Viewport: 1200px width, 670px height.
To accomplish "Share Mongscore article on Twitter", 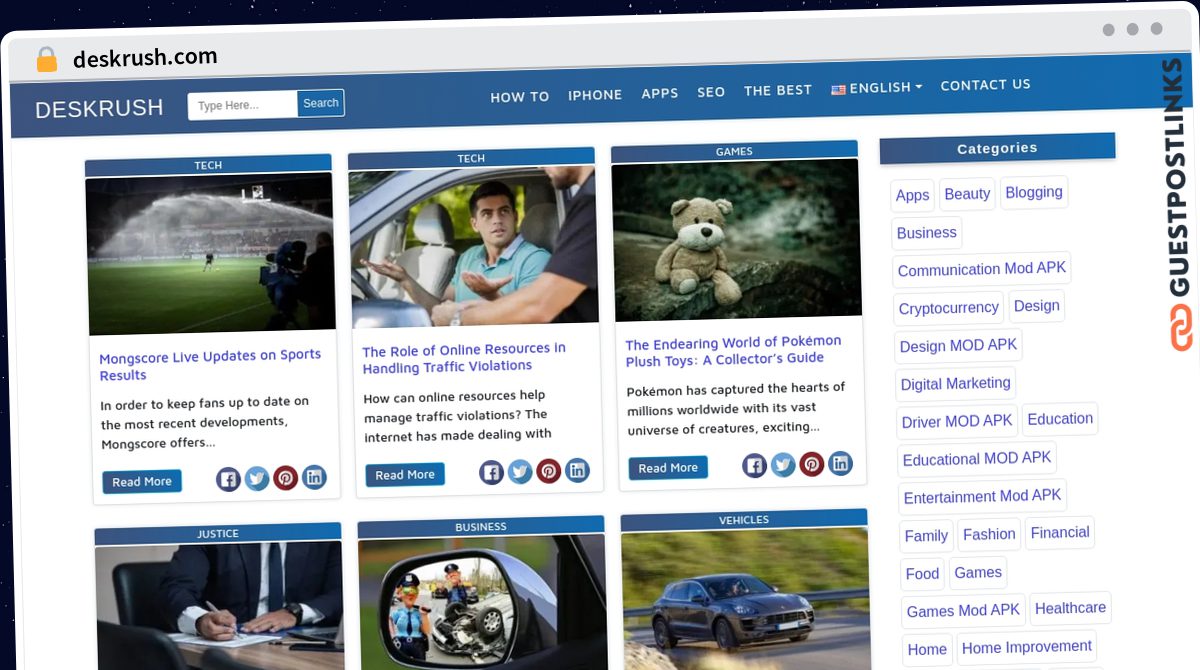I will [257, 479].
